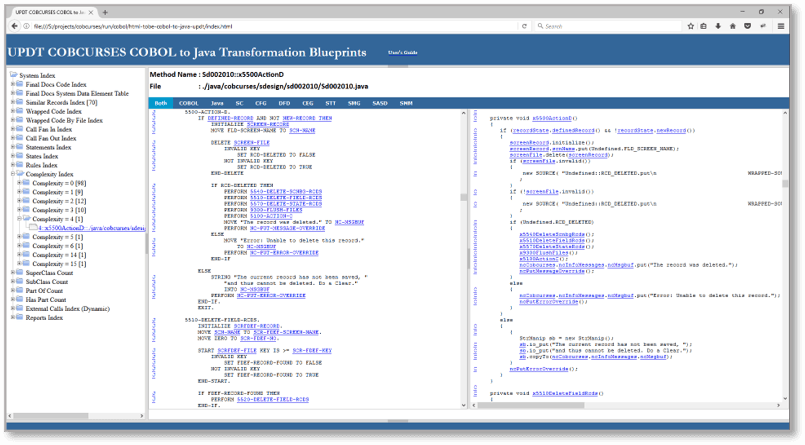The height and width of the screenshot is (445, 805).
Task: Open the 4::x5500ActionD tree entry
Action: pyautogui.click(x=91, y=228)
